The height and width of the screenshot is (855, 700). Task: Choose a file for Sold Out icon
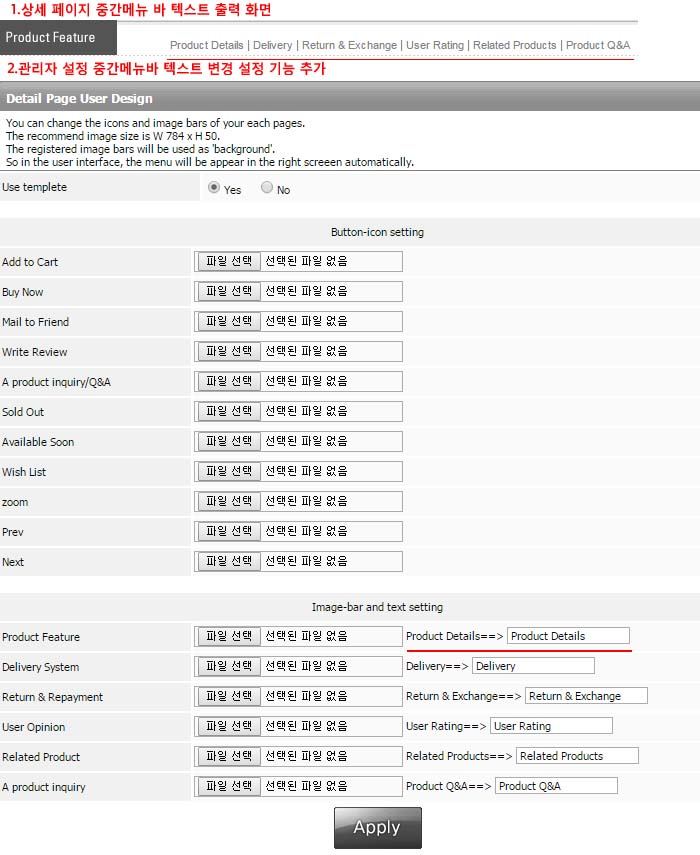click(229, 412)
